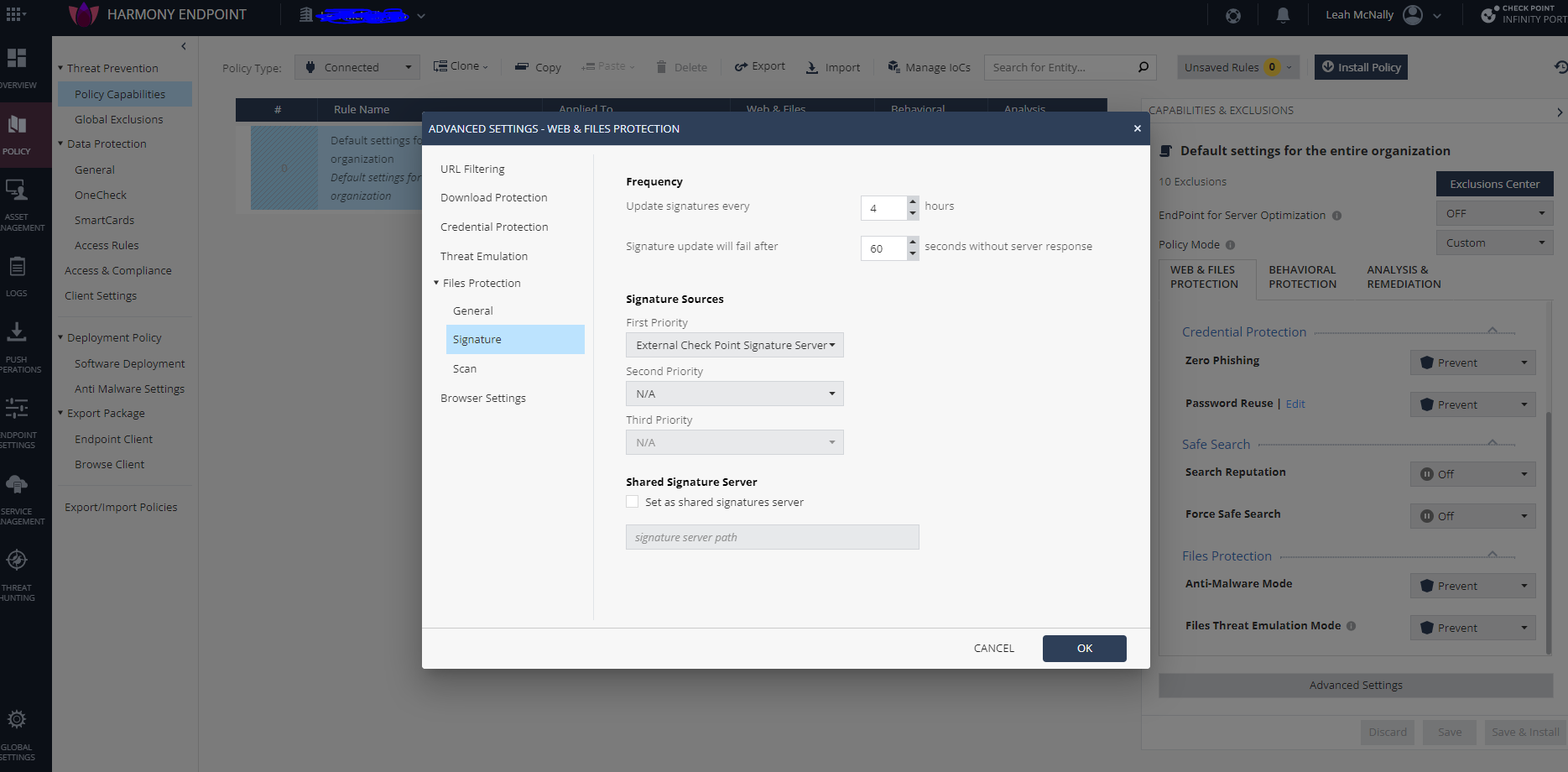
Task: Click the notifications bell icon
Action: coord(1283,14)
